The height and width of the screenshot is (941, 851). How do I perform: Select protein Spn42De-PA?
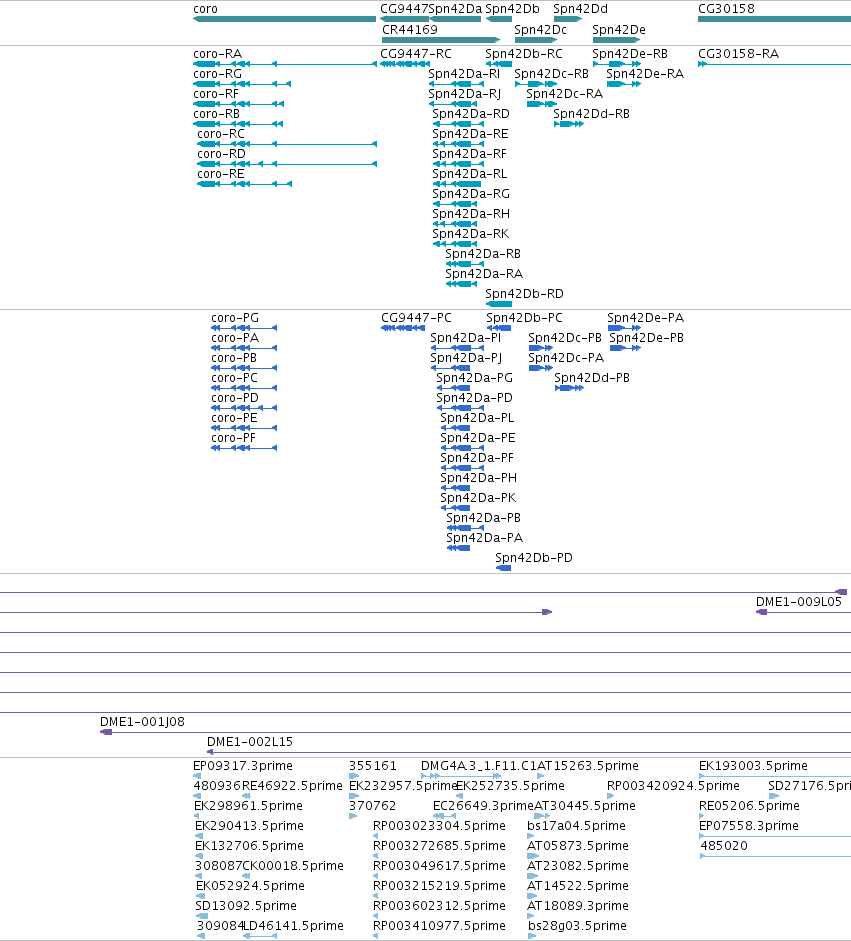[624, 328]
